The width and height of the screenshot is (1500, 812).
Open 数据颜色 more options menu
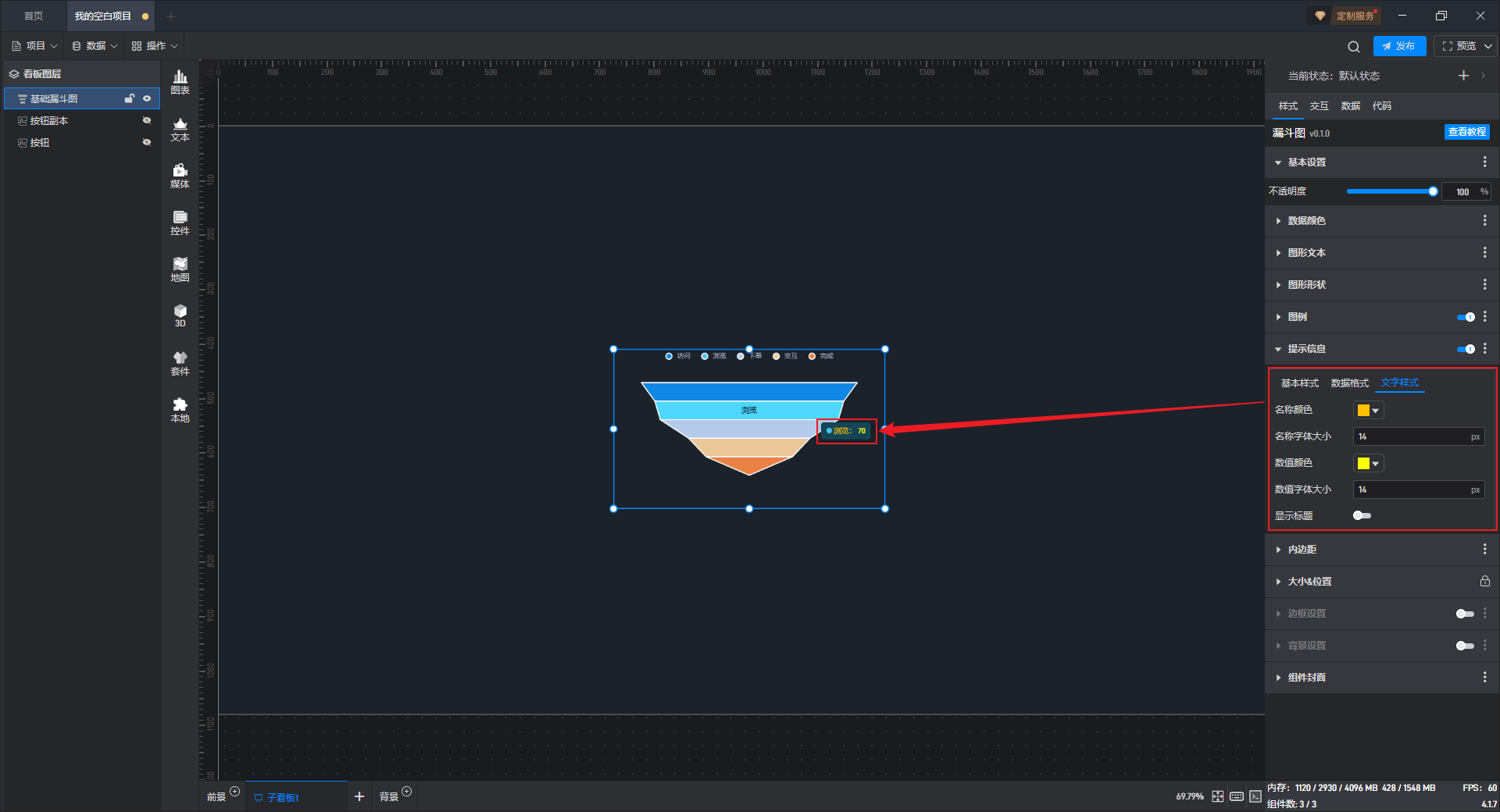pyautogui.click(x=1484, y=221)
